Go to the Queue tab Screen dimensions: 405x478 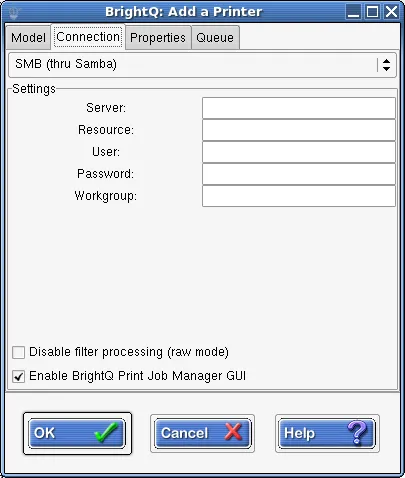tap(215, 37)
